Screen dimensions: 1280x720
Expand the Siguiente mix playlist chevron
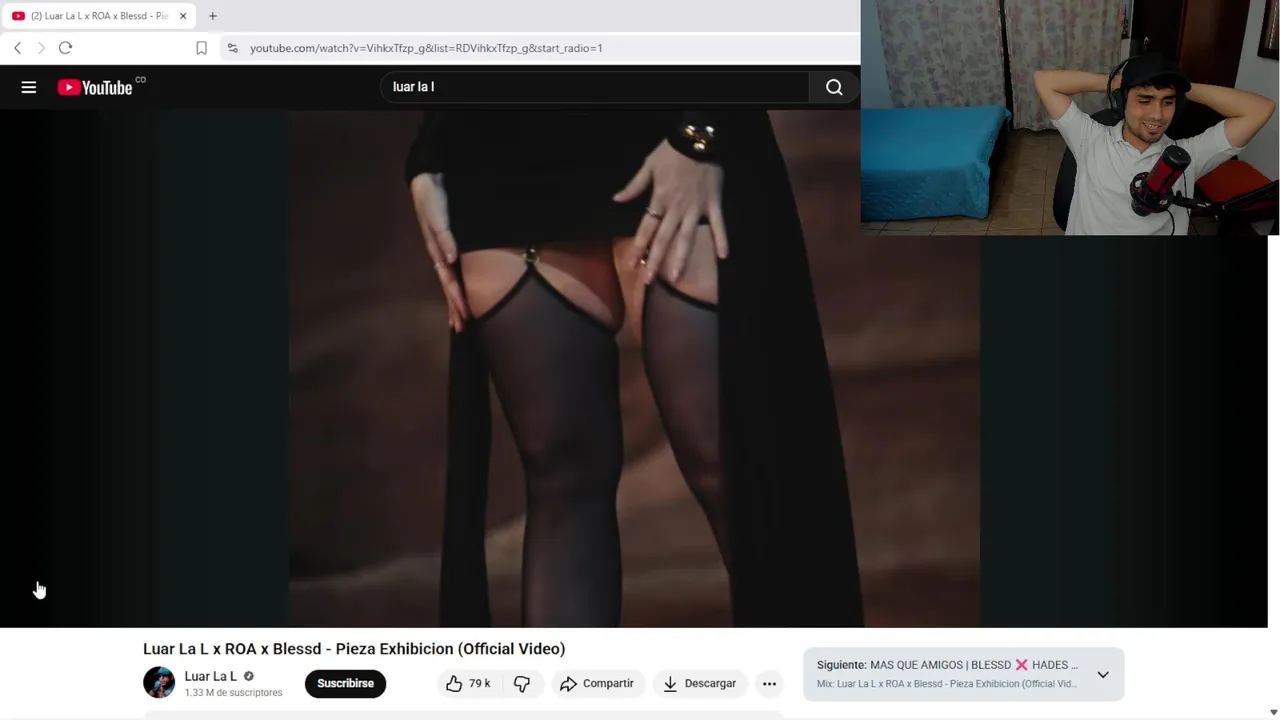click(x=1103, y=674)
